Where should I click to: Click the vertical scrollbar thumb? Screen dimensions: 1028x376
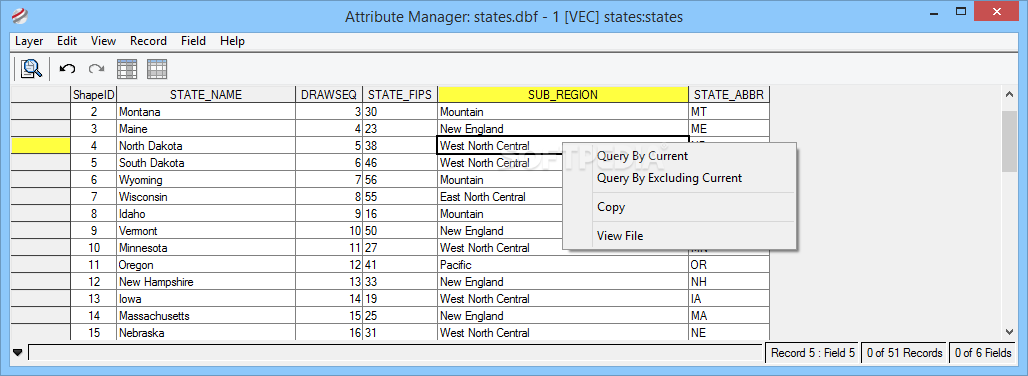tap(1009, 141)
